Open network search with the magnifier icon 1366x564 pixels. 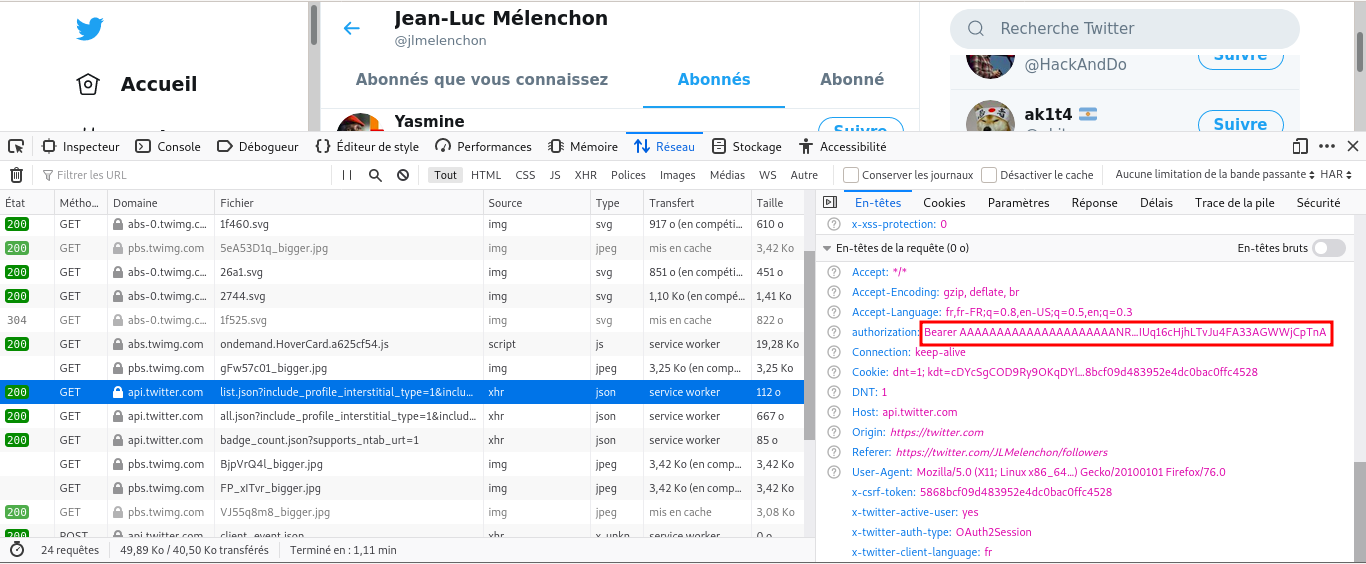point(375,175)
